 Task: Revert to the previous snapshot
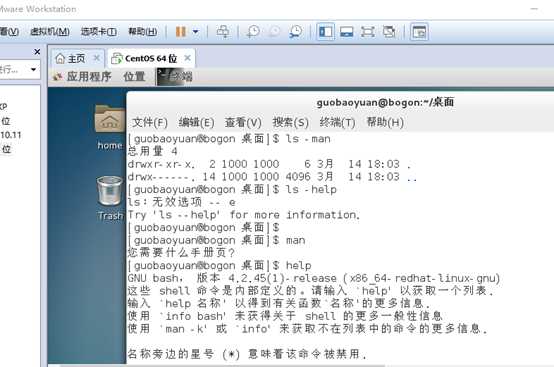point(275,32)
